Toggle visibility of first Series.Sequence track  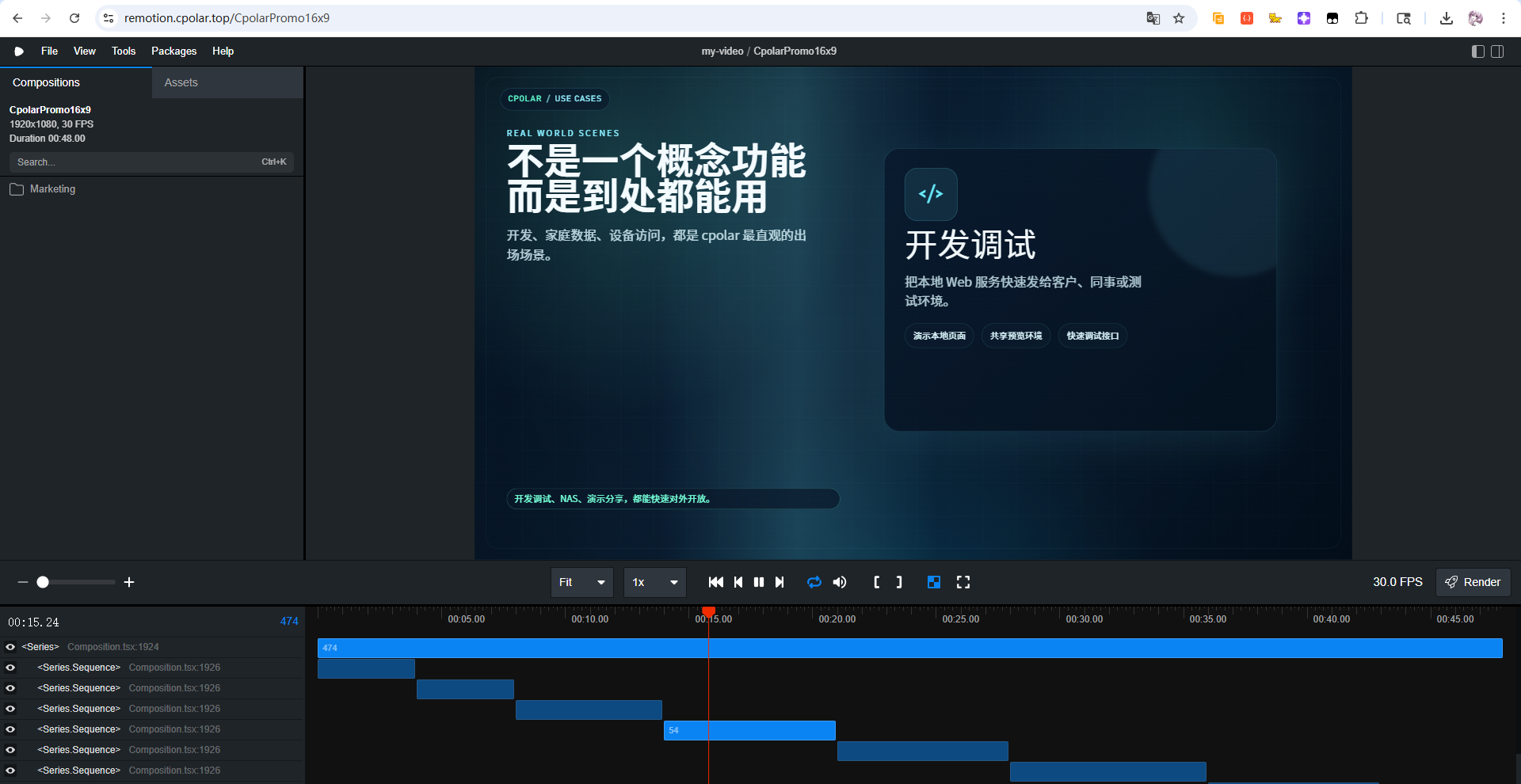point(10,668)
